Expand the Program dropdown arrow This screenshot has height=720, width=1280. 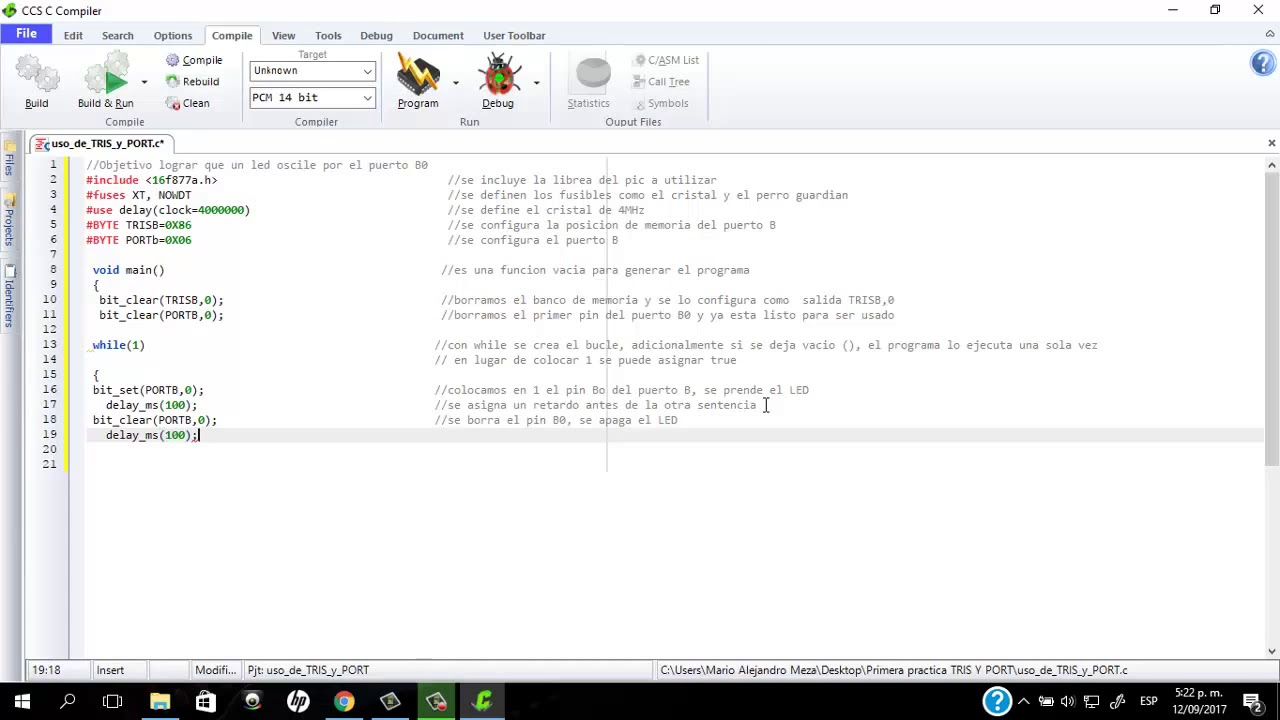455,82
